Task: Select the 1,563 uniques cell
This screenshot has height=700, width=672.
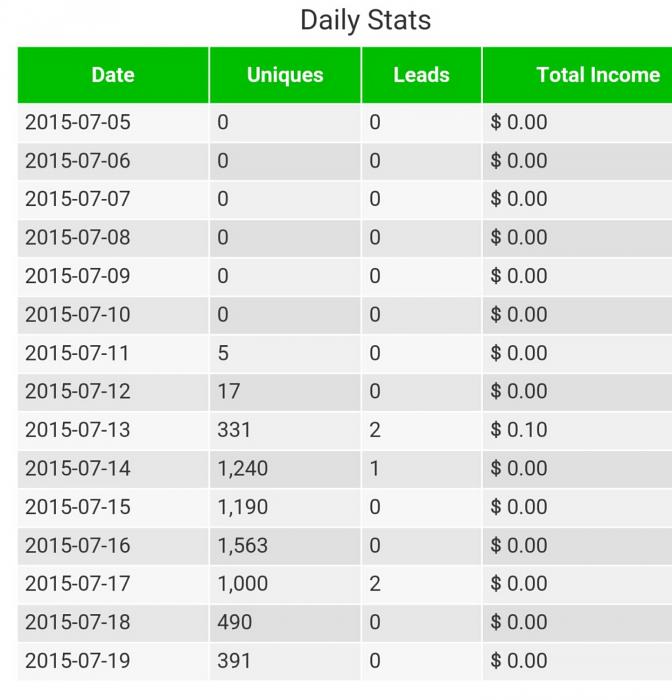Action: pyautogui.click(x=285, y=546)
